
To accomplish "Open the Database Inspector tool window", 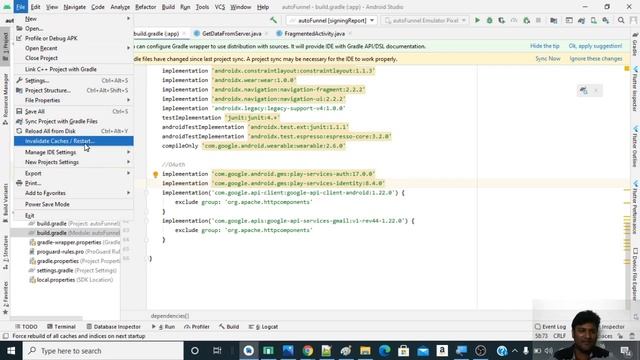I will tap(113, 327).
